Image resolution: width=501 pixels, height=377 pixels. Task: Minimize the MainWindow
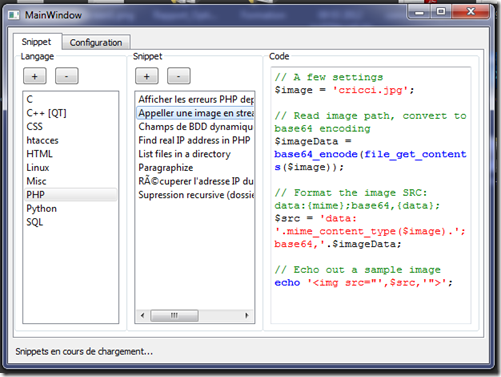(x=419, y=12)
